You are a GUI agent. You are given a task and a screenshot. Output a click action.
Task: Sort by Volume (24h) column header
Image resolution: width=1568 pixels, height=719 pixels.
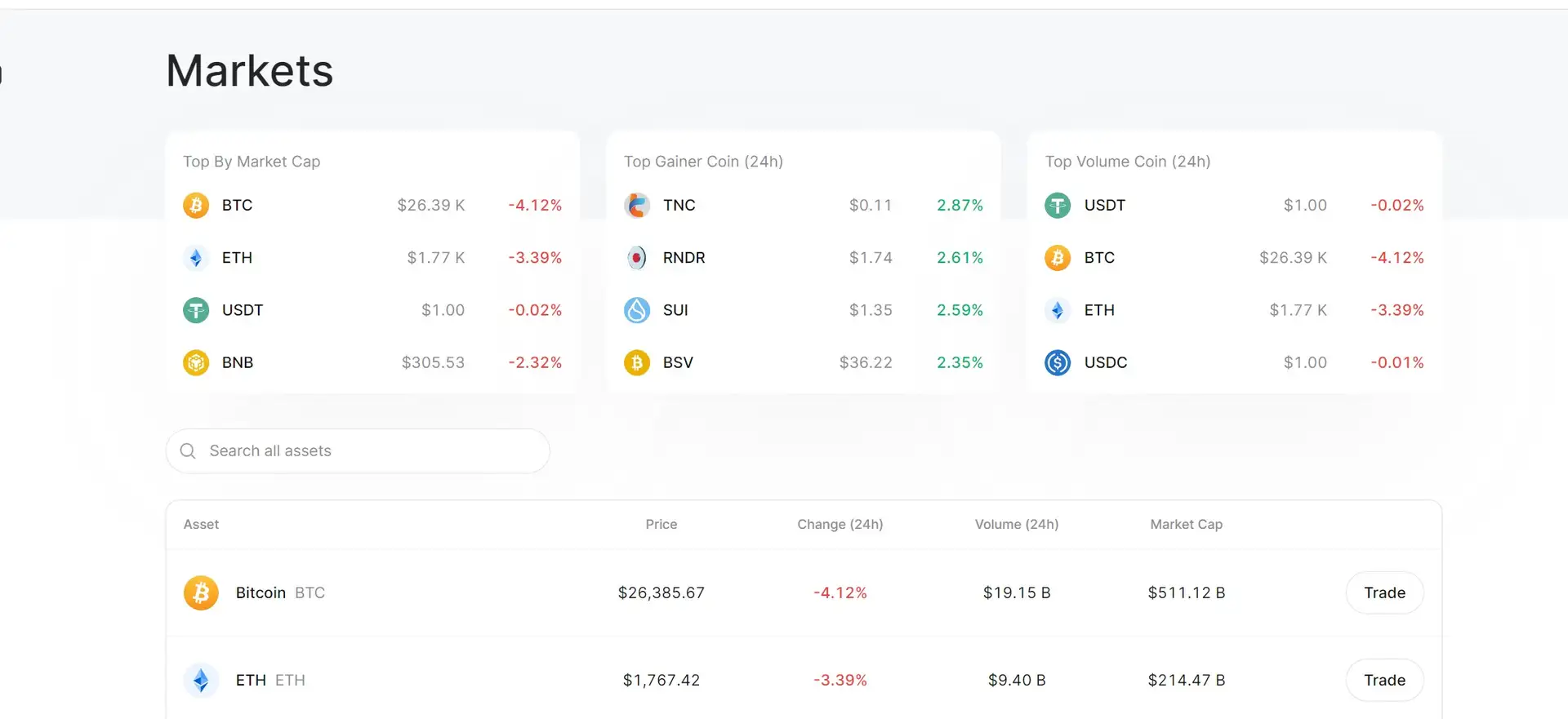[1016, 525]
